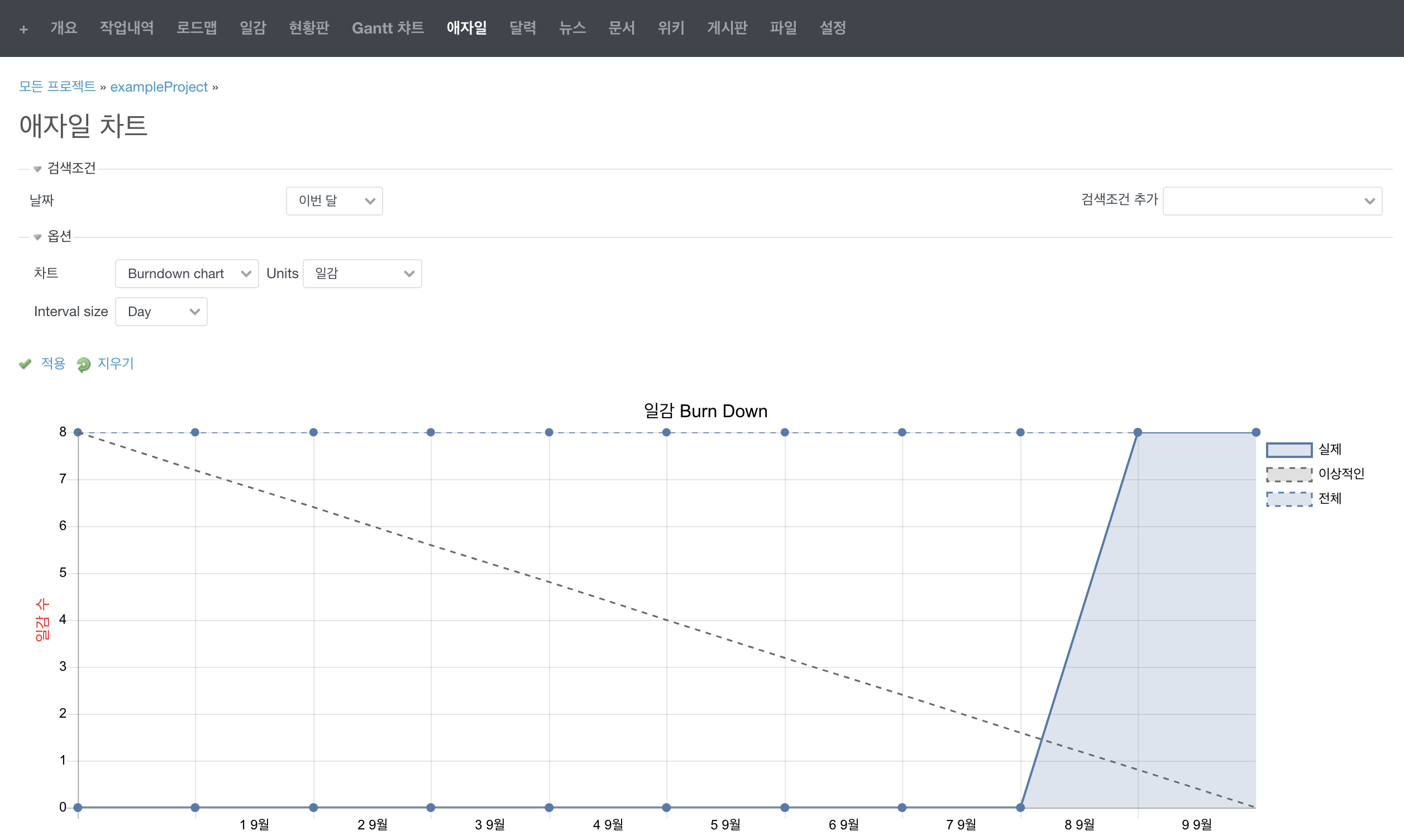Click the green reload clear icon
The height and width of the screenshot is (840, 1404).
[x=84, y=364]
